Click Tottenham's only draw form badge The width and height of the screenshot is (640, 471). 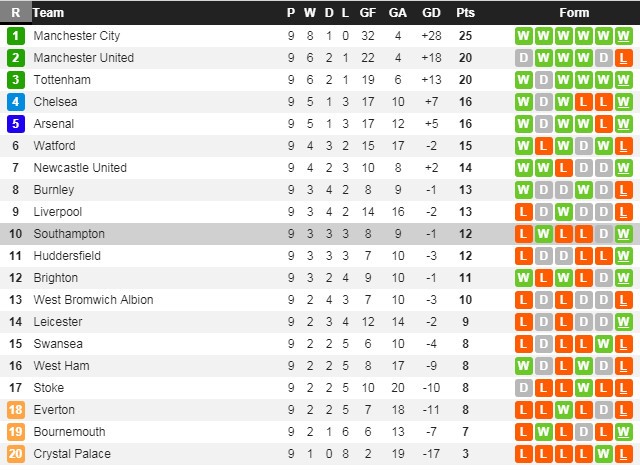click(x=544, y=80)
